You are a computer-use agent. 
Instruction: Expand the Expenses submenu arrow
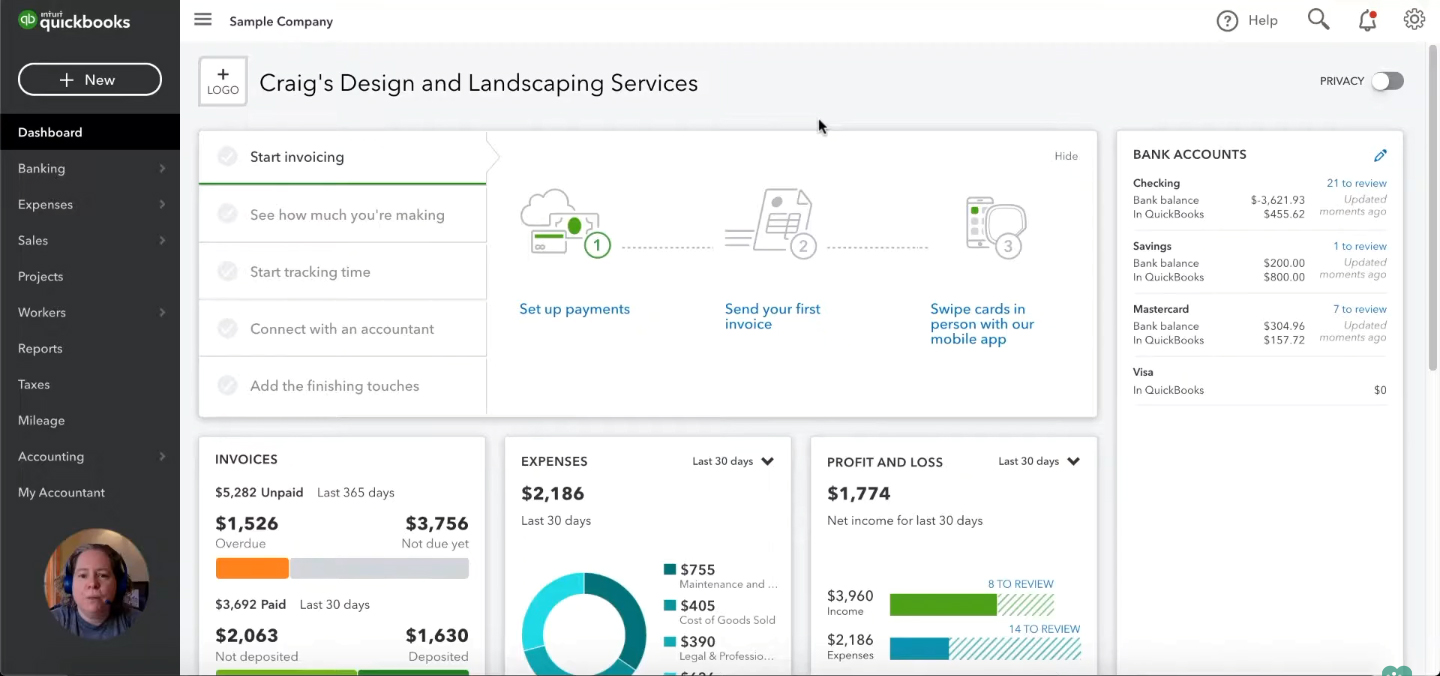tap(162, 205)
